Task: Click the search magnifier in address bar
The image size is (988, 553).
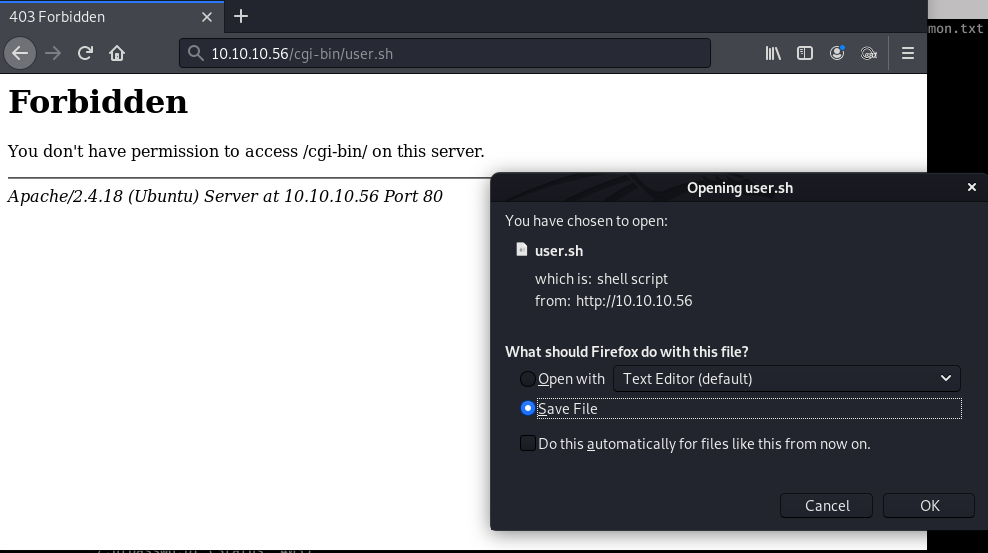Action: point(196,54)
